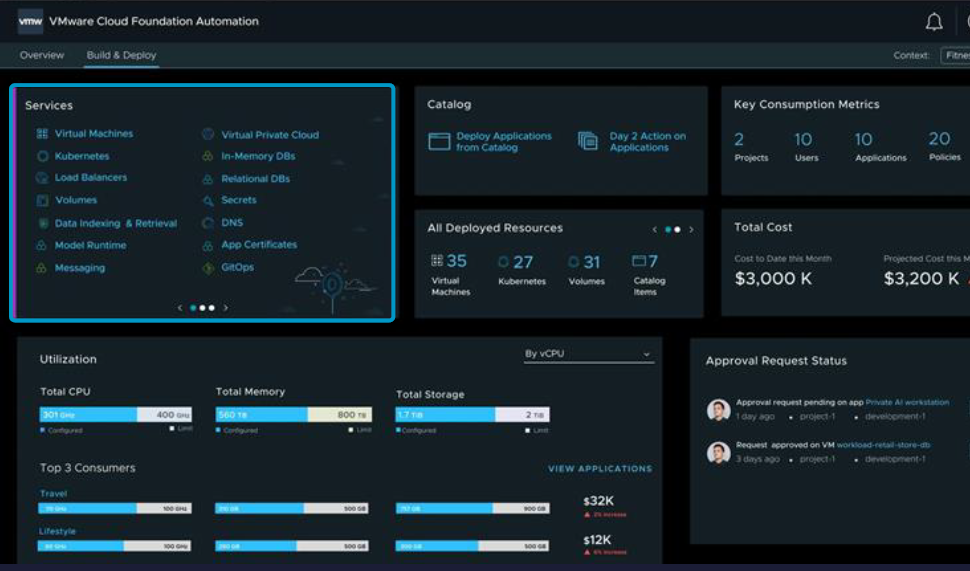This screenshot has width=970, height=571.
Task: Click the Model Runtime service icon
Action: point(41,246)
